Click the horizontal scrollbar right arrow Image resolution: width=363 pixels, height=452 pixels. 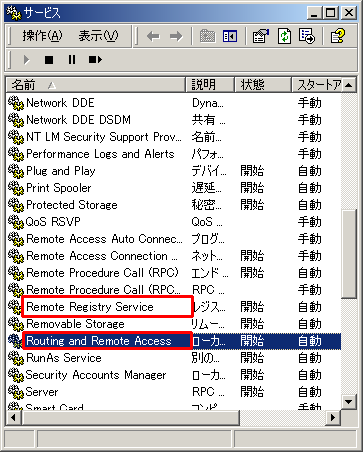tap(333, 417)
